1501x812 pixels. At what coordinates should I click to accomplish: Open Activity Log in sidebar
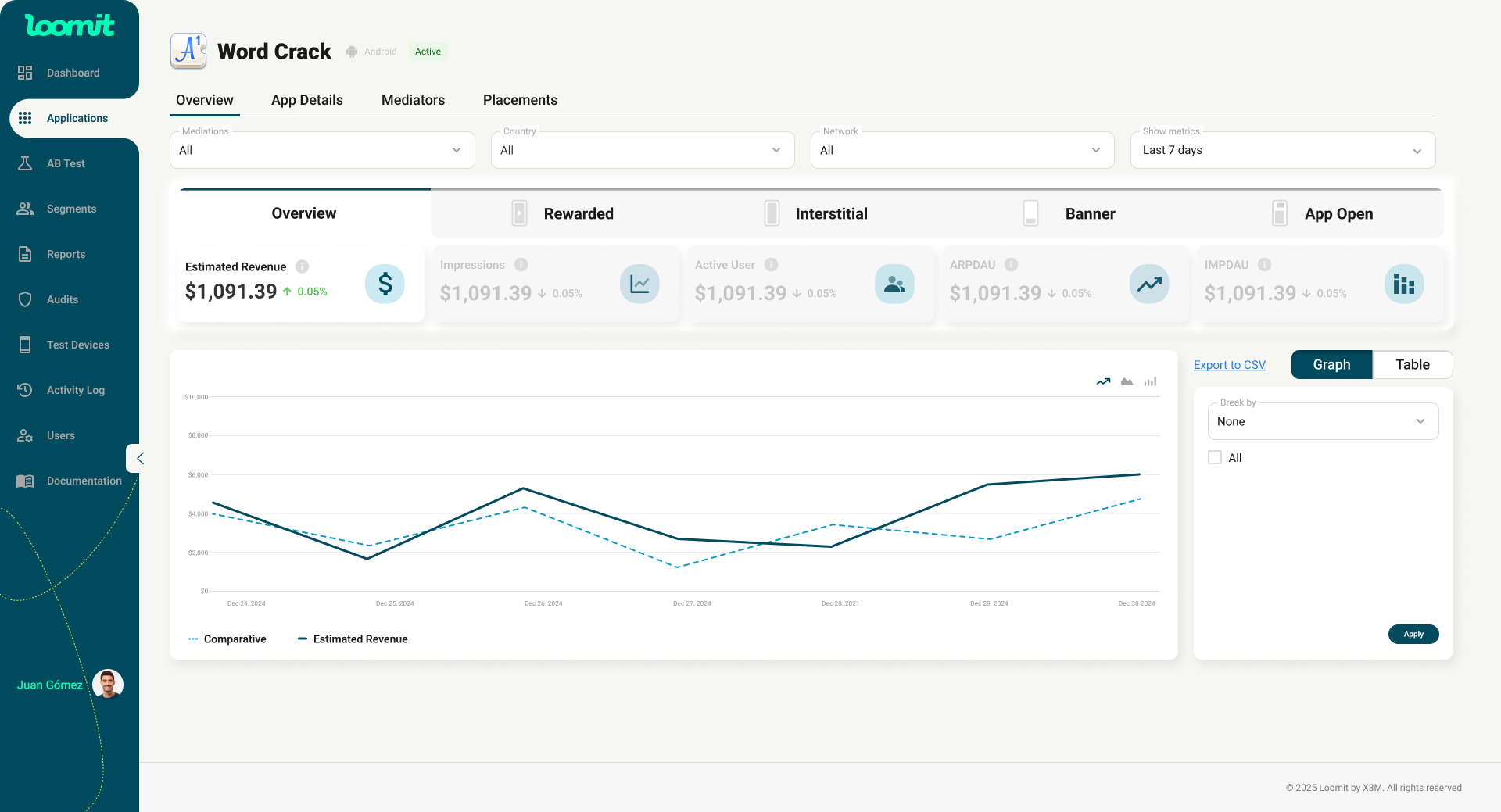[75, 390]
